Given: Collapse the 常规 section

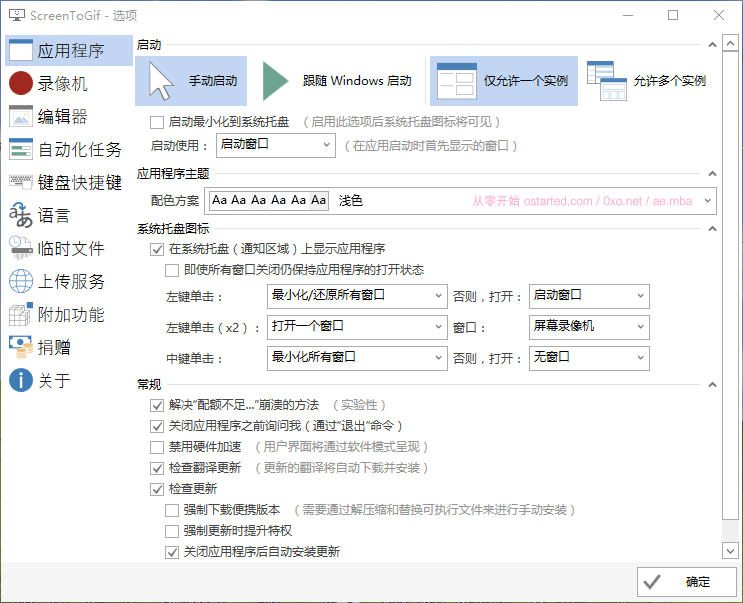Looking at the screenshot, I should 712,385.
